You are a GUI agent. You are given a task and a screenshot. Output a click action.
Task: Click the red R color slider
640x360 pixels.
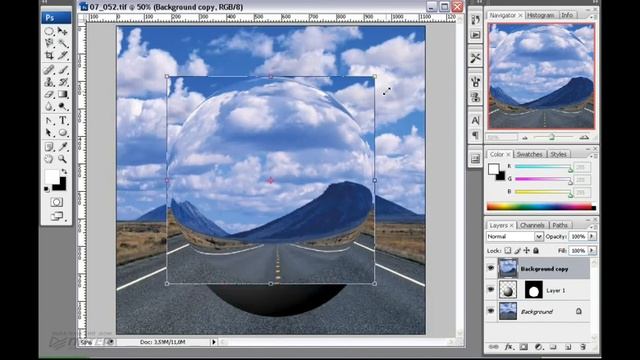(x=543, y=167)
